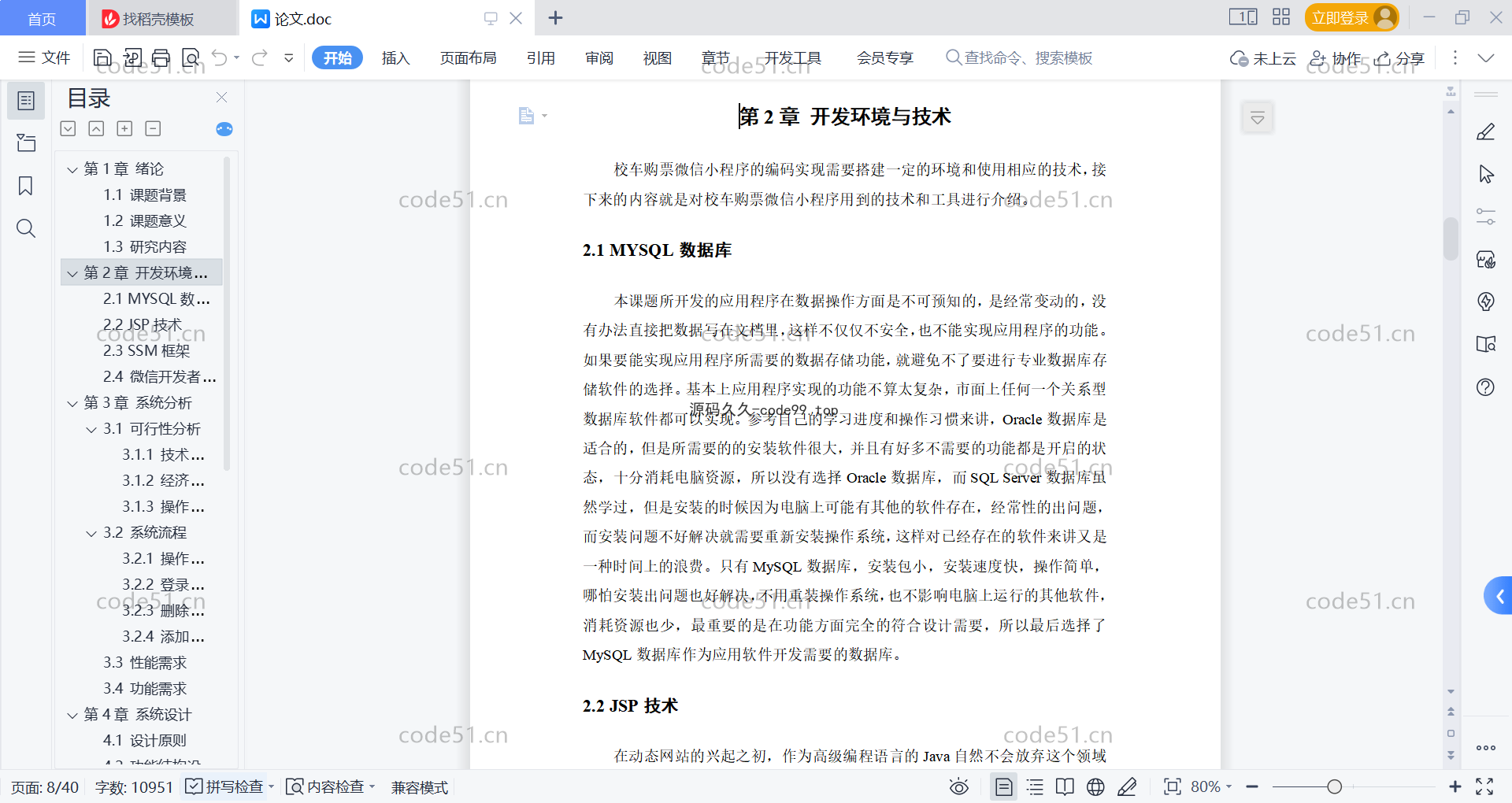Click the more options vertical dots icon
Viewport: 1512px width, 803px height.
tap(1455, 57)
